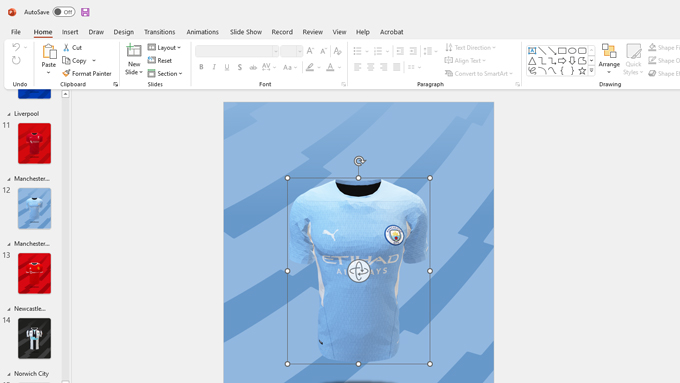Screen dimensions: 680x383
Task: Select Align Right
Action: pos(383,67)
